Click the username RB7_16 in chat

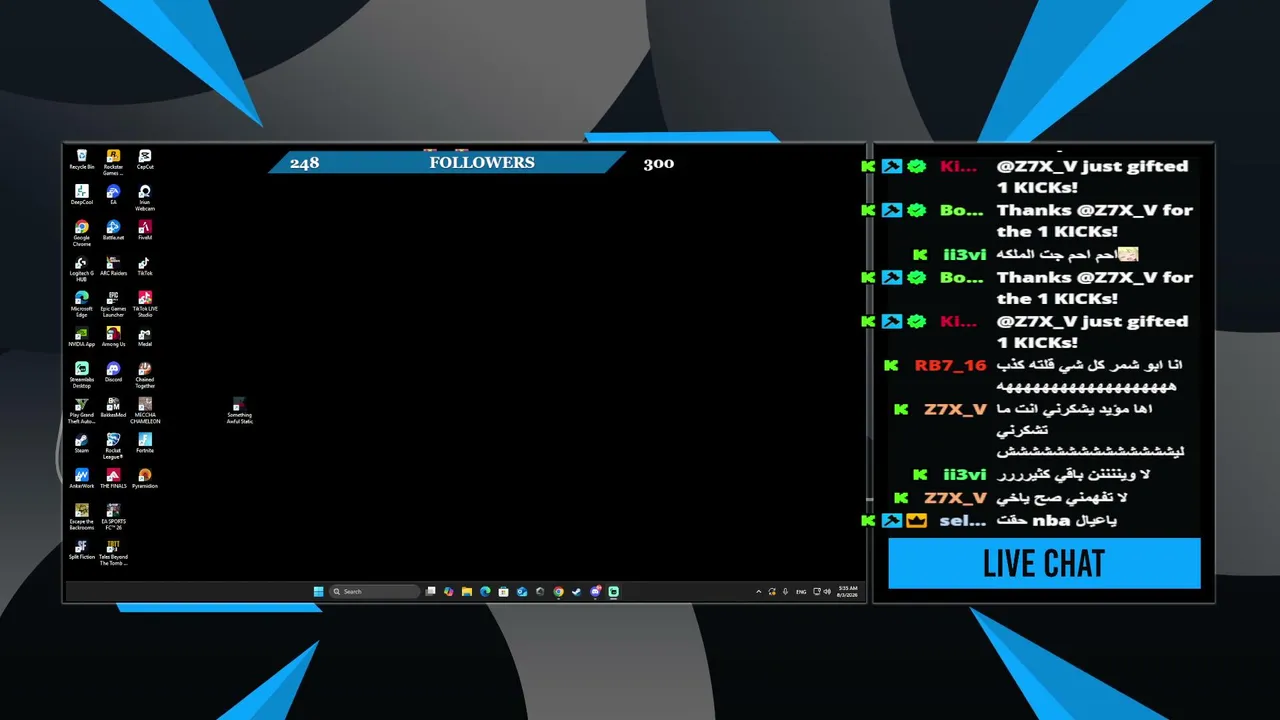[x=950, y=366]
